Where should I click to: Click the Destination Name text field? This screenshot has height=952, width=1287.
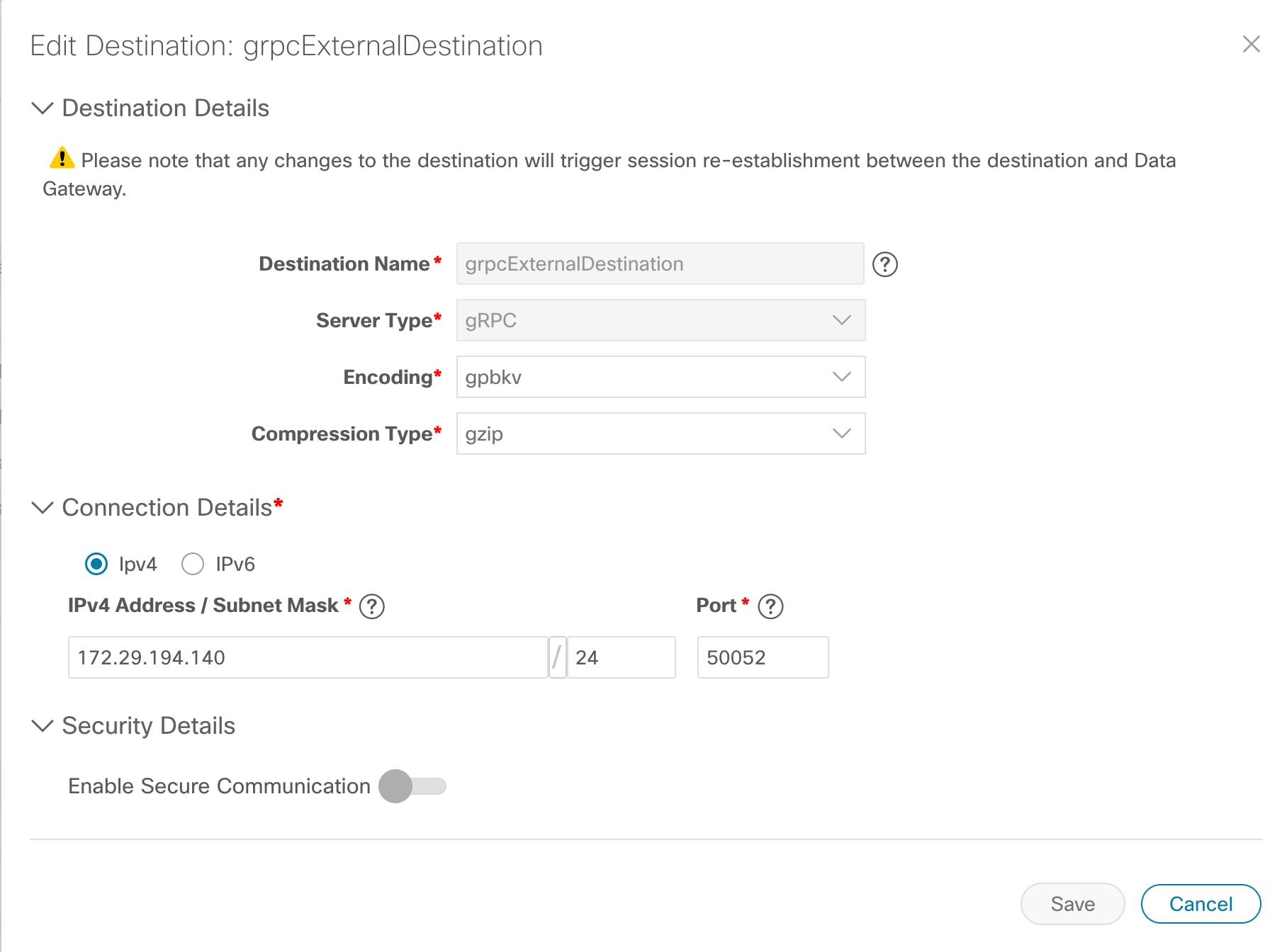point(660,263)
